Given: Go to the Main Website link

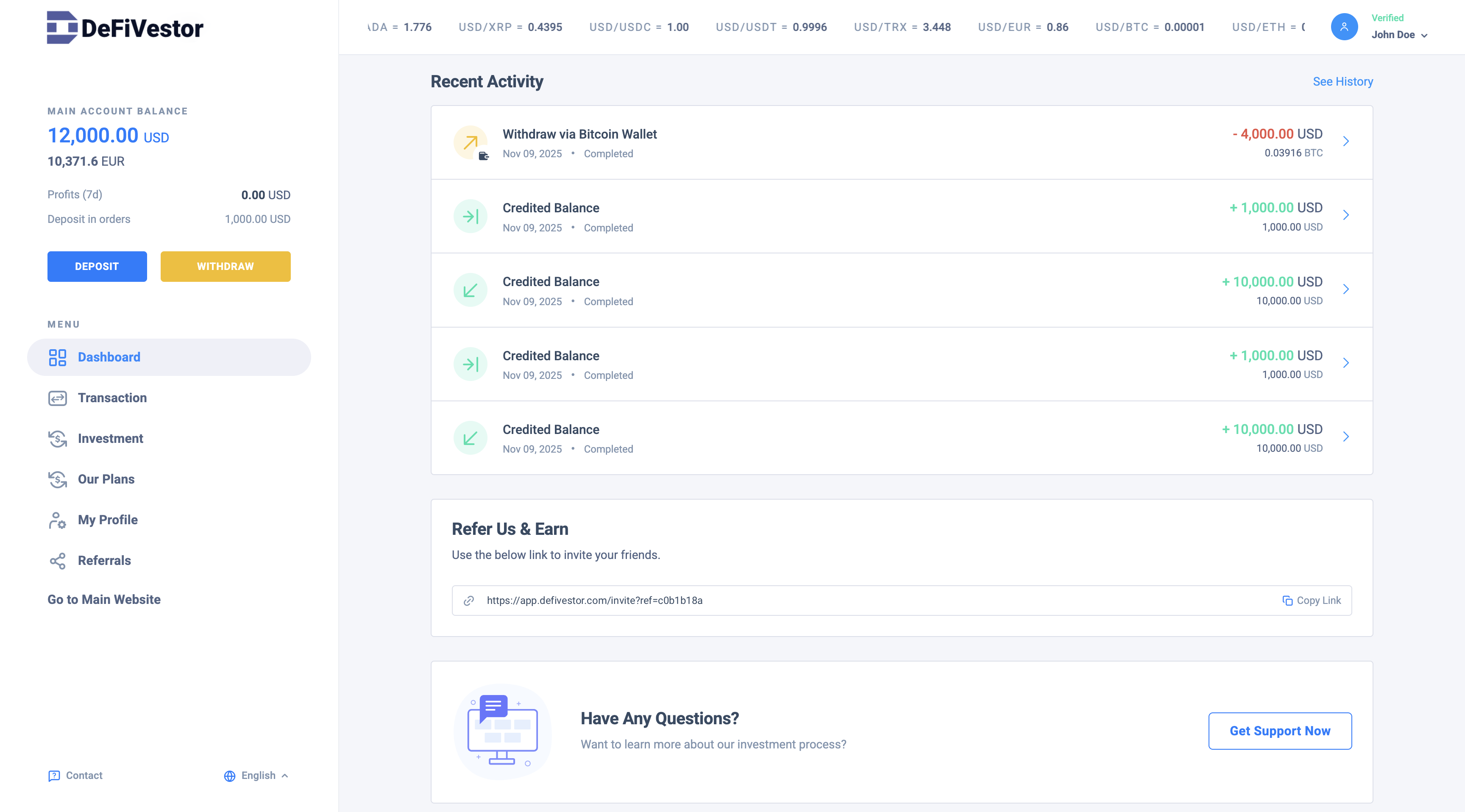Looking at the screenshot, I should (x=104, y=599).
